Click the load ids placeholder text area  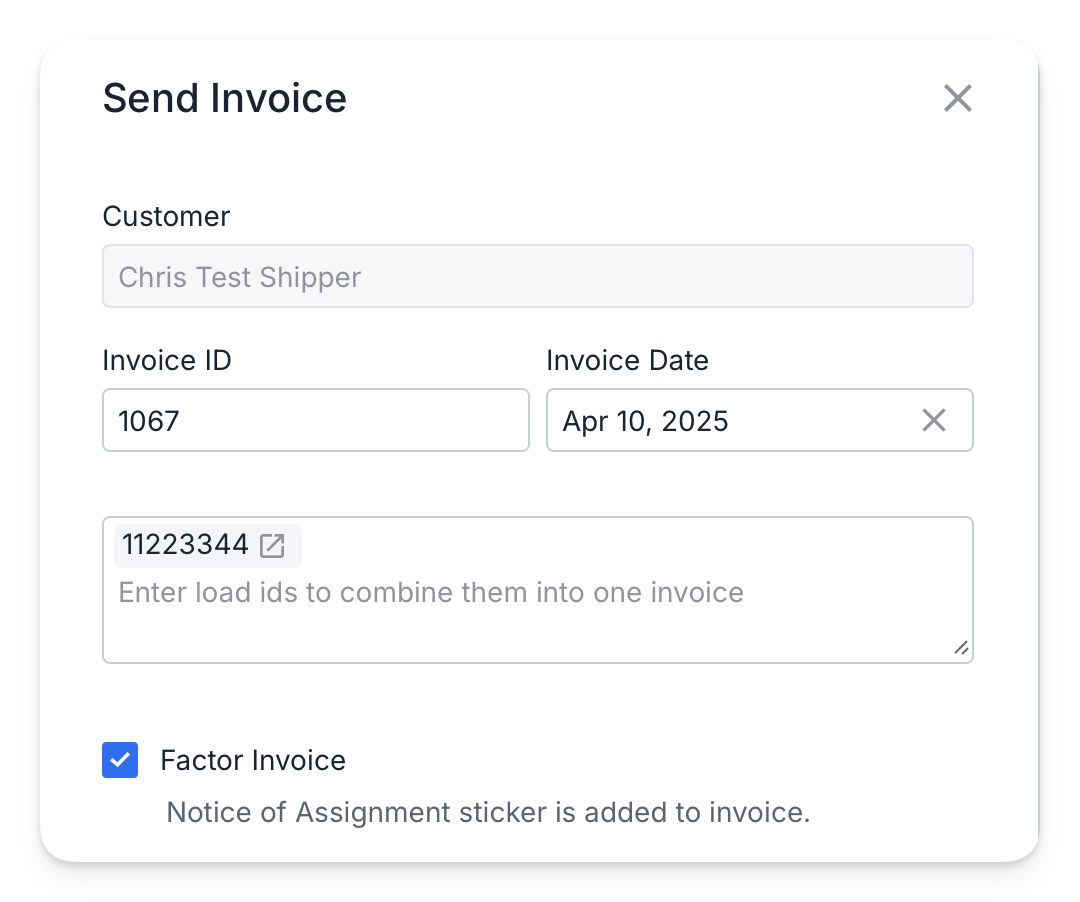tap(431, 592)
